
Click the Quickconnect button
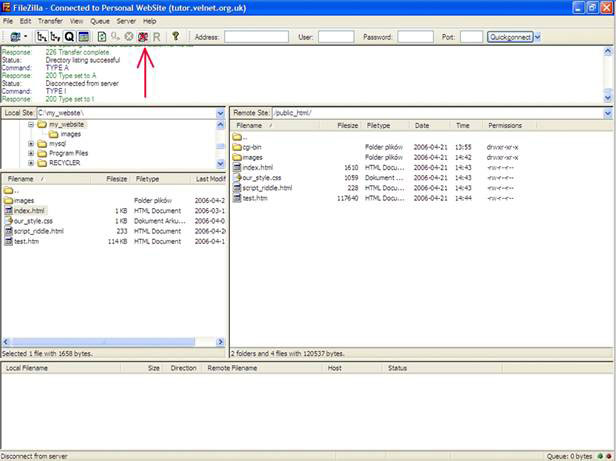click(x=510, y=37)
